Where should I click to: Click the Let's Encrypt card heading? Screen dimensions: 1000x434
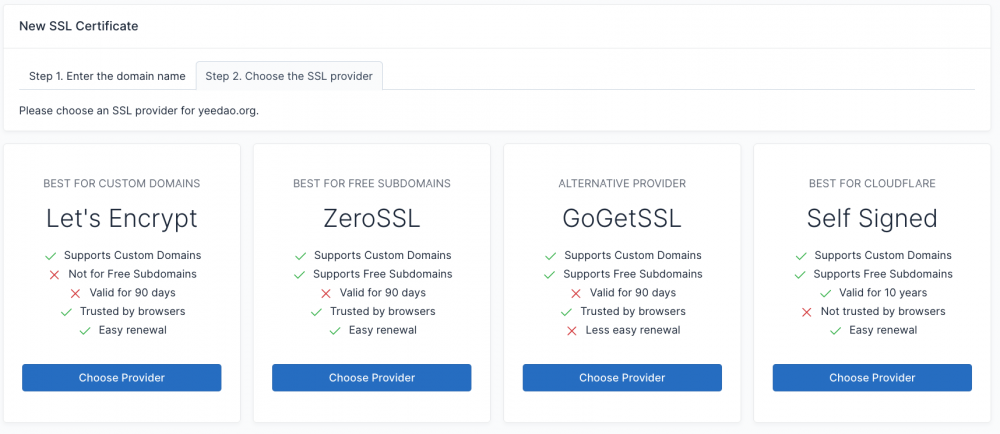[122, 219]
